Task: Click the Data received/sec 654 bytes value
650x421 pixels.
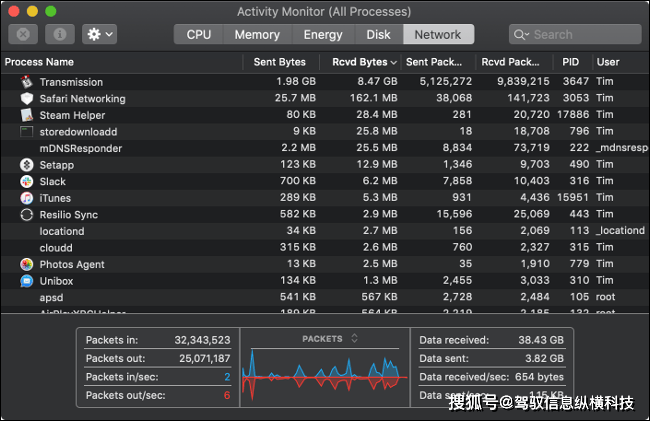Action: coord(539,377)
